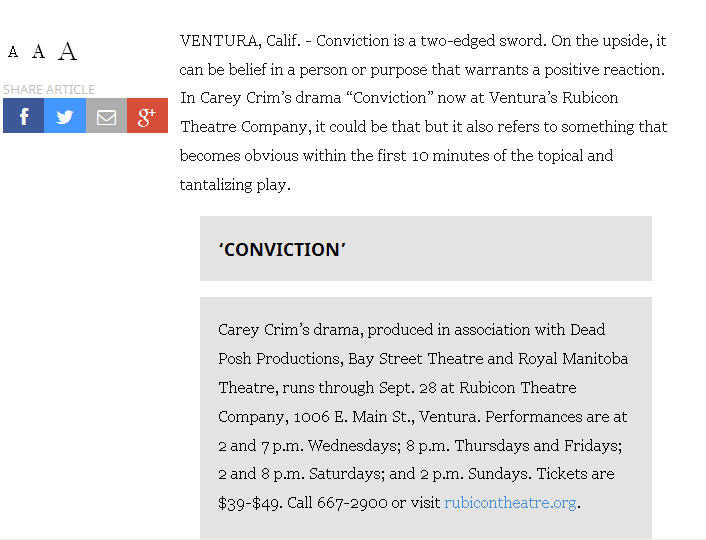Share the article on Twitter

[x=65, y=116]
